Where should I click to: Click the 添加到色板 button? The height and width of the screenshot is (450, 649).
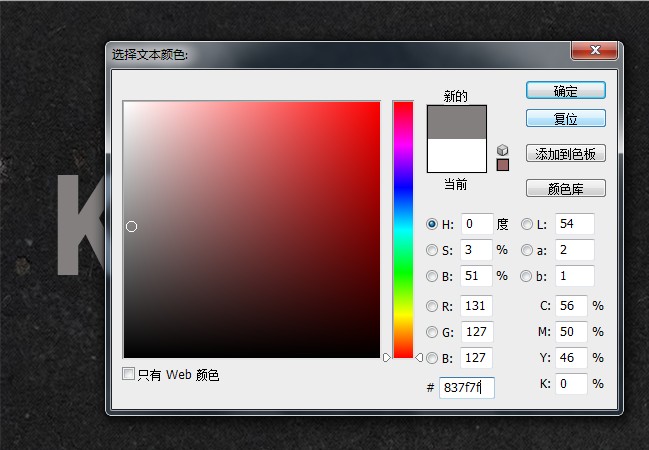click(566, 154)
